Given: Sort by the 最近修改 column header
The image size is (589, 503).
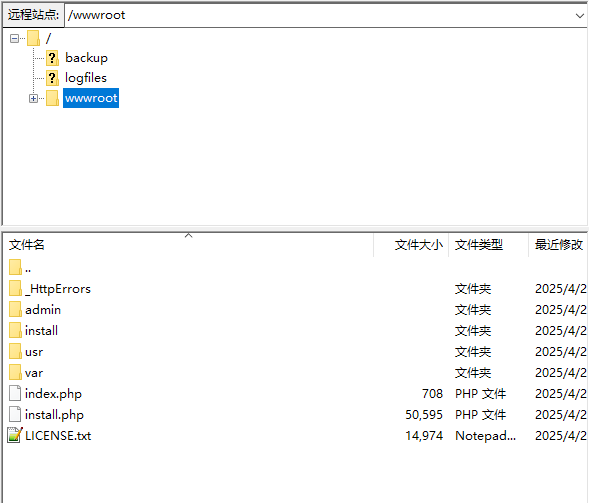Looking at the screenshot, I should [x=558, y=245].
